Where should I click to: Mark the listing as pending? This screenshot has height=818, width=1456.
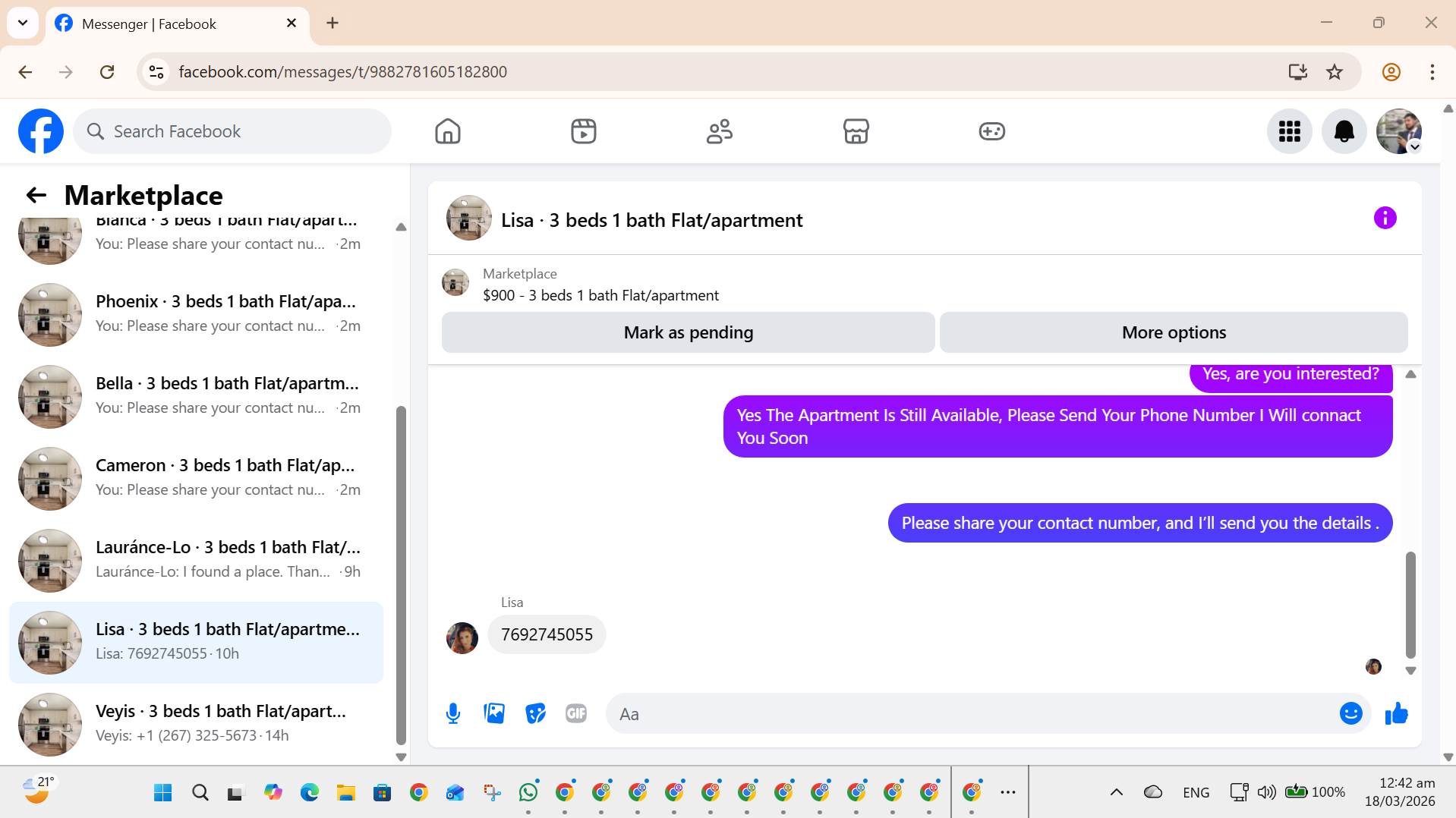coord(688,332)
